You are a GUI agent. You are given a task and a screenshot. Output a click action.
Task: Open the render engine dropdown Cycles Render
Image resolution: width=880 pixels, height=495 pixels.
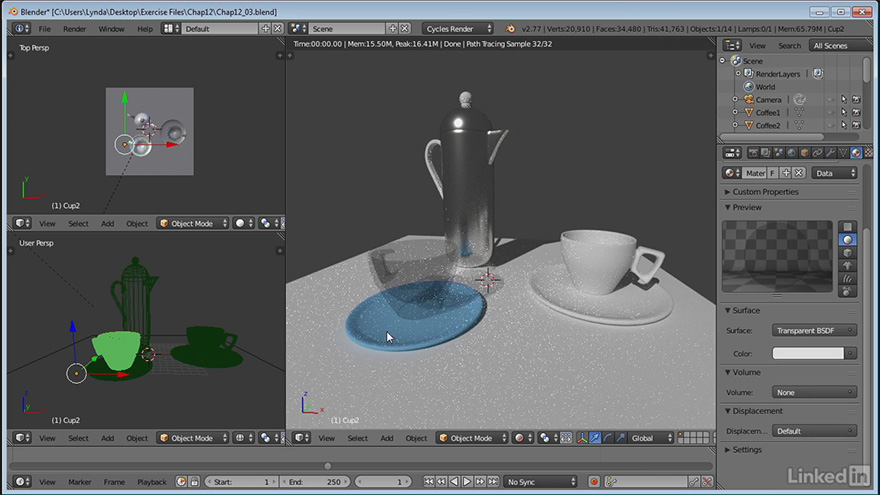coord(458,29)
